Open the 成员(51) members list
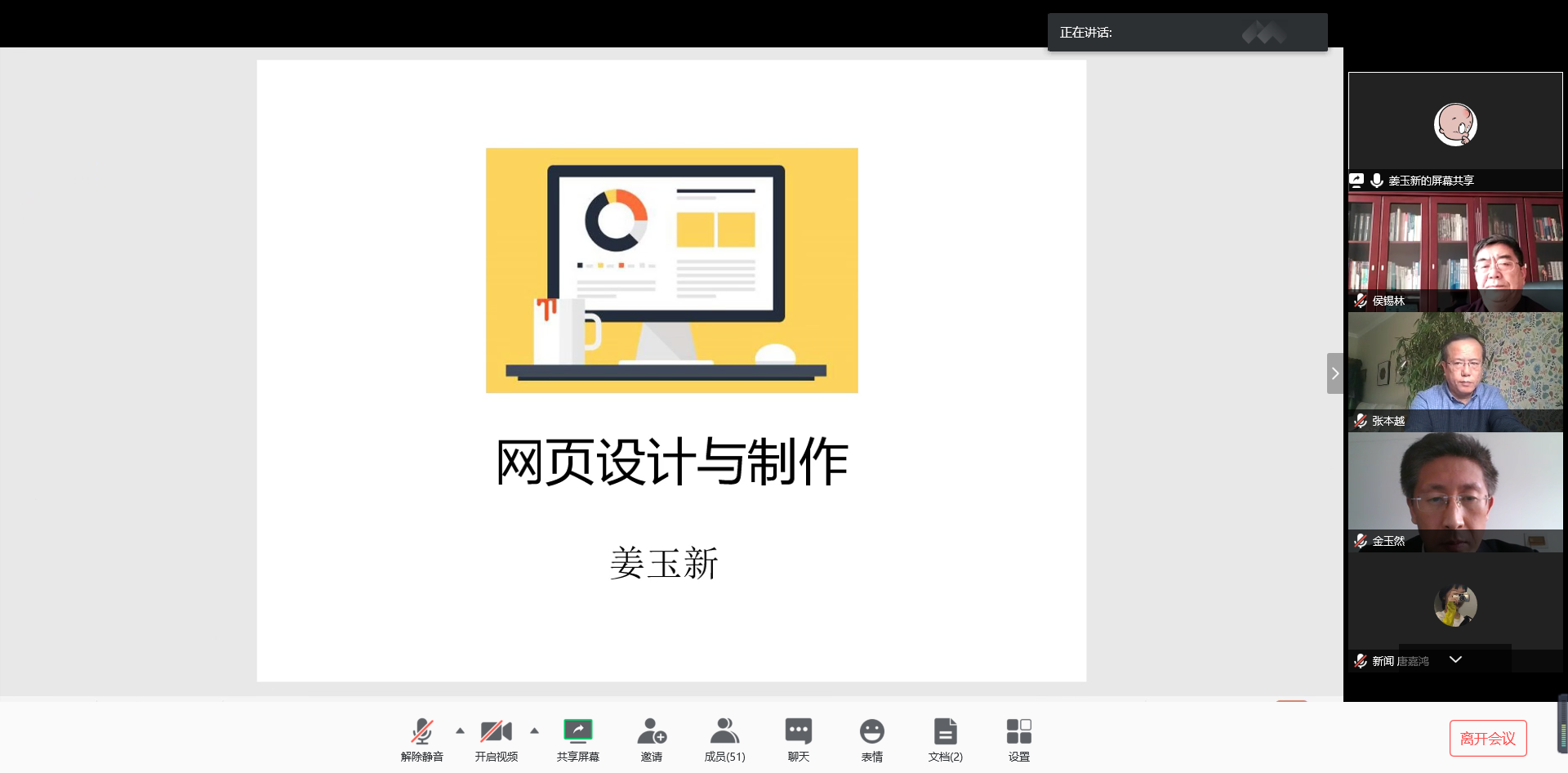 point(724,738)
